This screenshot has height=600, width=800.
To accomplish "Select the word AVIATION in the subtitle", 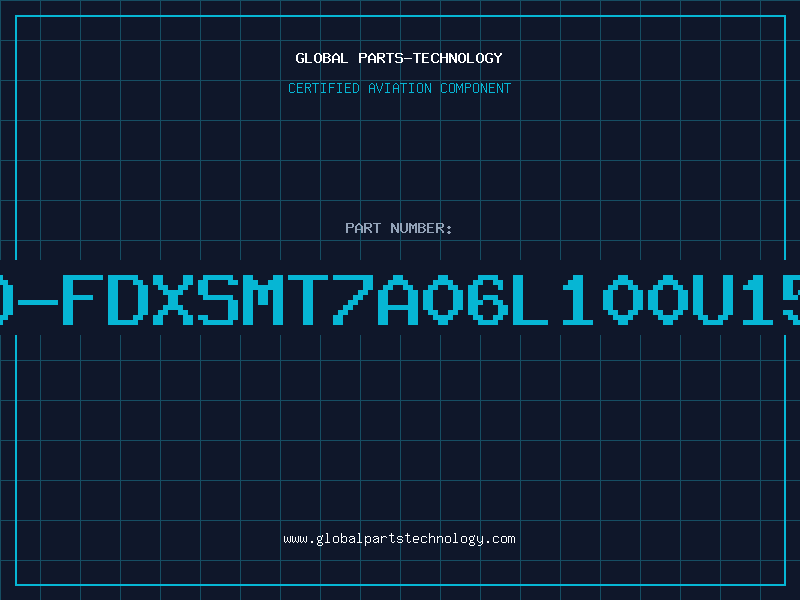I will click(400, 88).
